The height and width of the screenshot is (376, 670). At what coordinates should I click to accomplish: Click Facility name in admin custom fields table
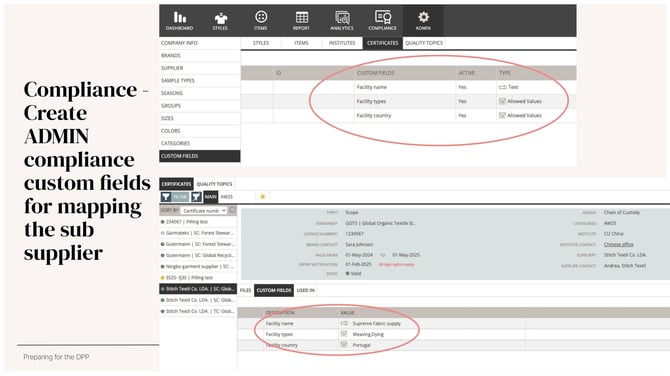click(x=371, y=87)
